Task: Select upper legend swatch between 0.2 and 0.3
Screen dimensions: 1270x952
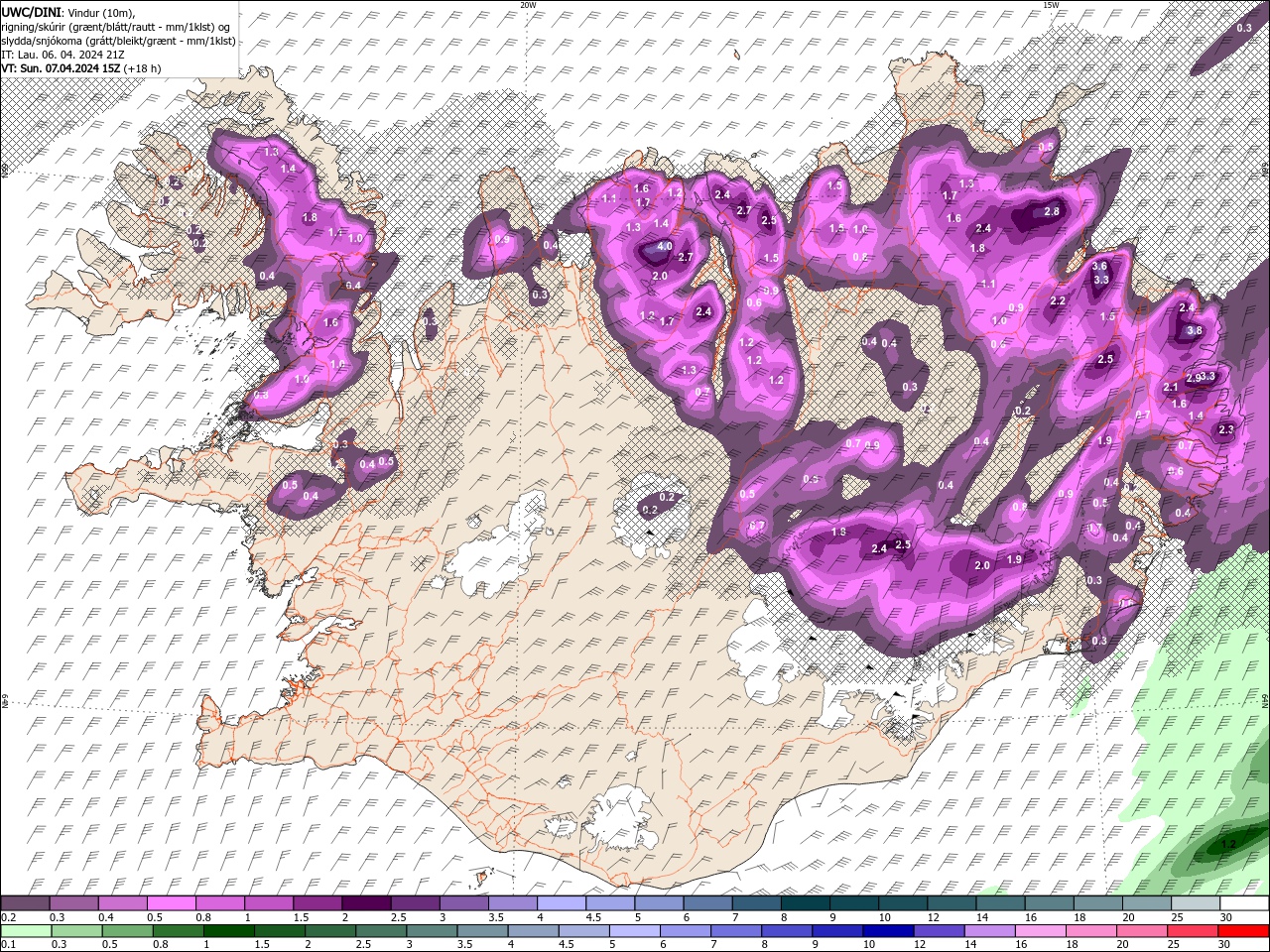Action: (x=25, y=904)
